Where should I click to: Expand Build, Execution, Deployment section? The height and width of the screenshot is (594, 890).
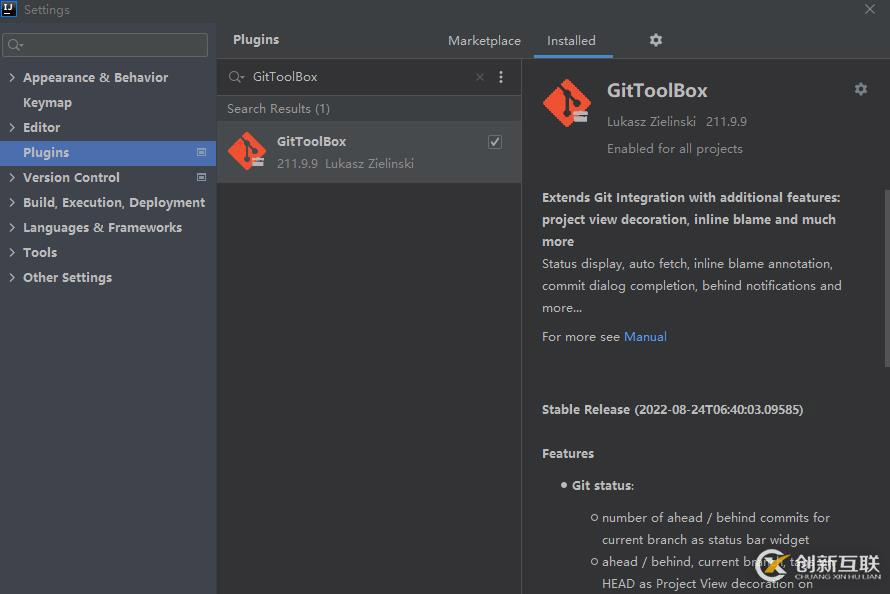12,202
